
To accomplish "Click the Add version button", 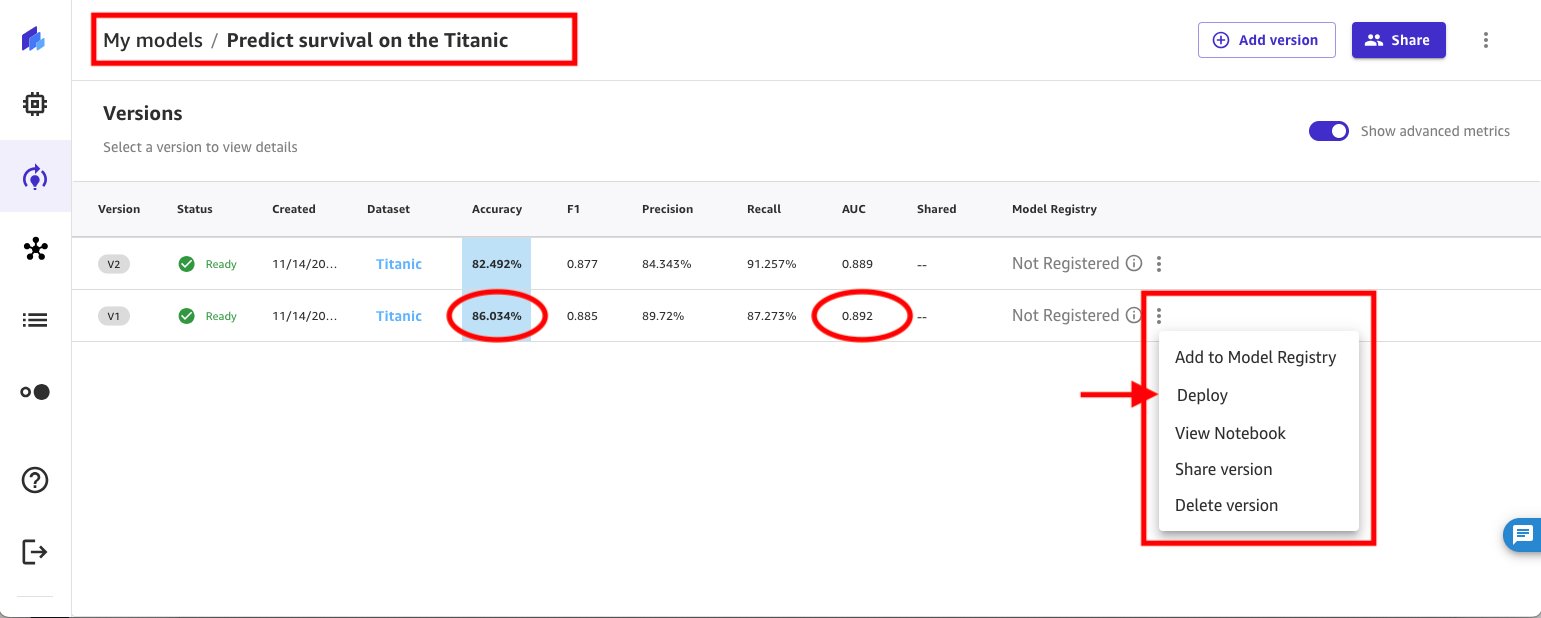I will point(1266,40).
